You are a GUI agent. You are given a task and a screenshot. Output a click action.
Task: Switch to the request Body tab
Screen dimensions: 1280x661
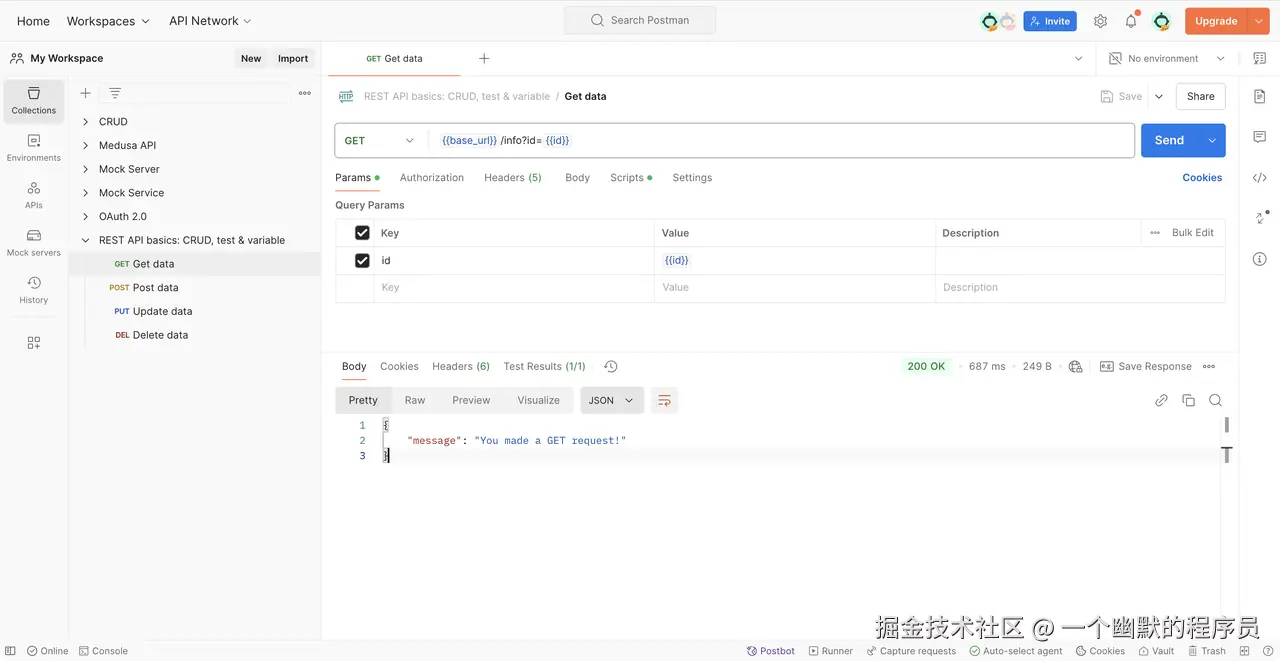[x=577, y=178]
